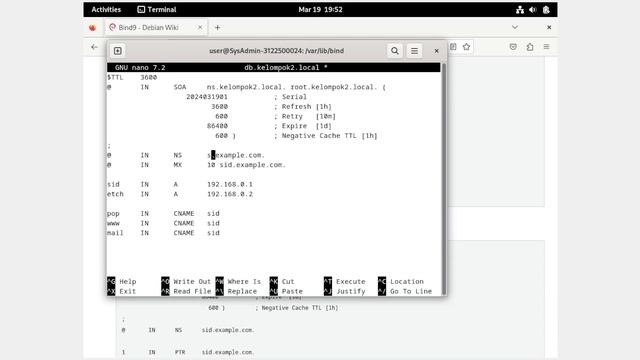Click the '; Negative Cache TTL [1h]' comment
The height and width of the screenshot is (360, 640).
click(326, 136)
